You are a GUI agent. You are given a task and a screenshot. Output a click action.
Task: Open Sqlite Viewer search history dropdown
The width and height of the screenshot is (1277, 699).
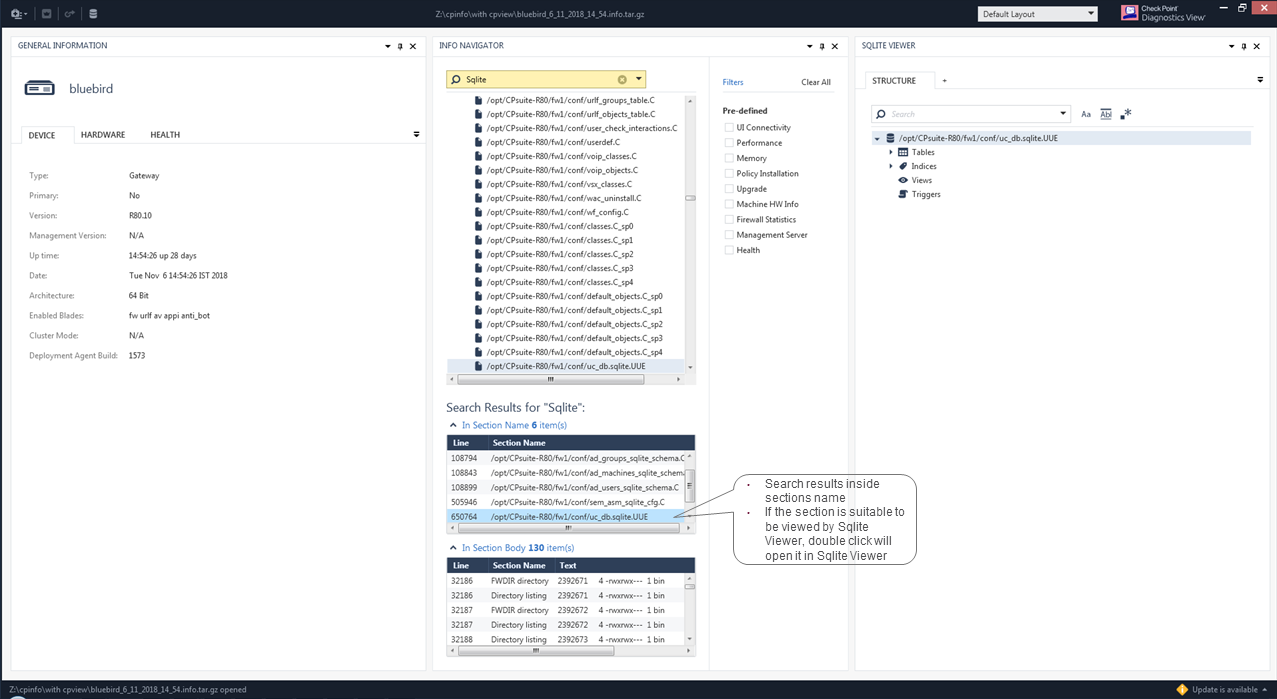point(1063,114)
